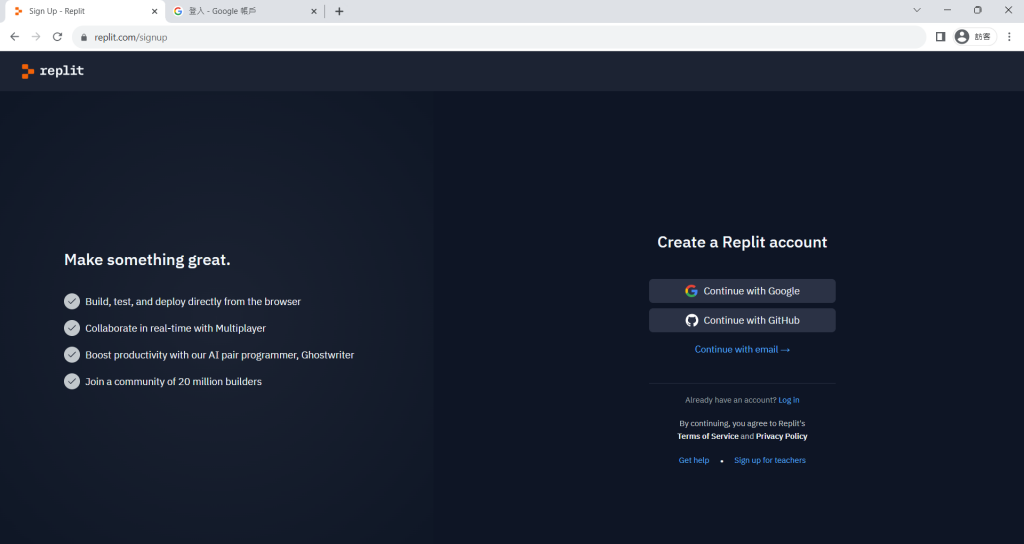This screenshot has height=544, width=1024.
Task: Switch to the Sign Up - Replit tab
Action: pos(85,11)
